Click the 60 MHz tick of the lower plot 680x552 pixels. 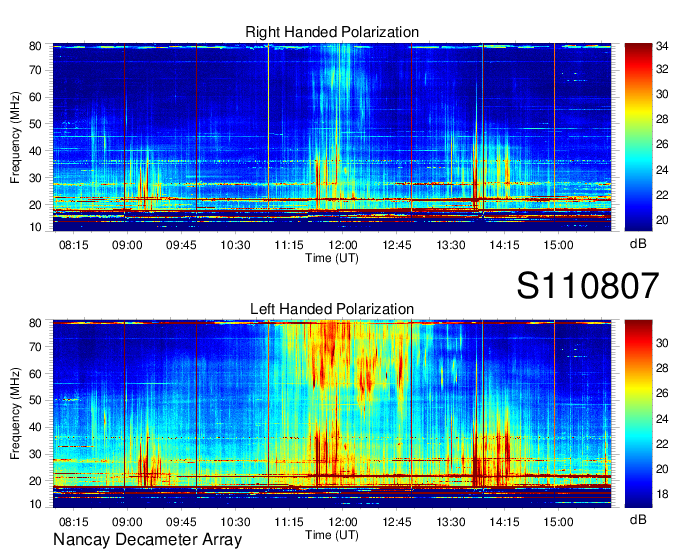35,373
